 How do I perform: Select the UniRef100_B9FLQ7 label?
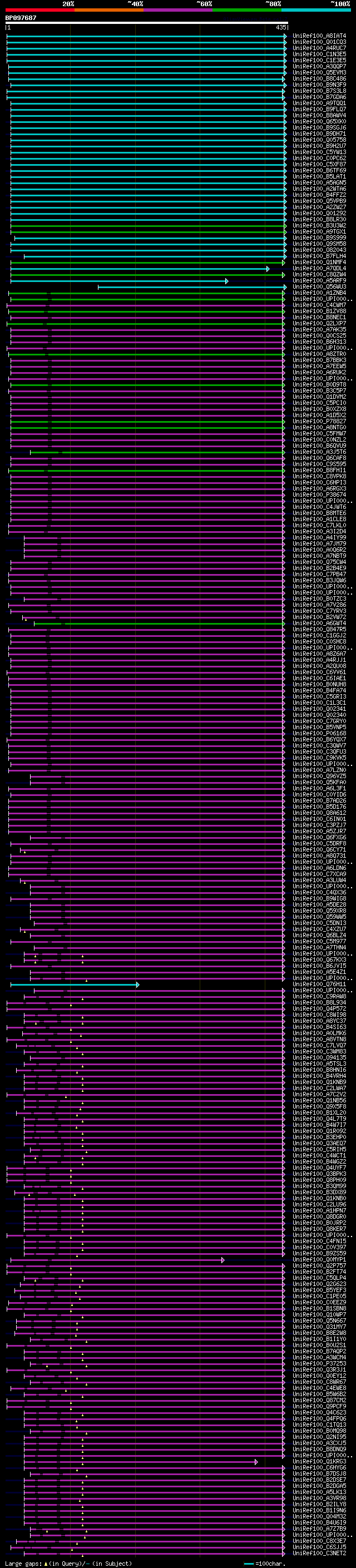(319, 109)
